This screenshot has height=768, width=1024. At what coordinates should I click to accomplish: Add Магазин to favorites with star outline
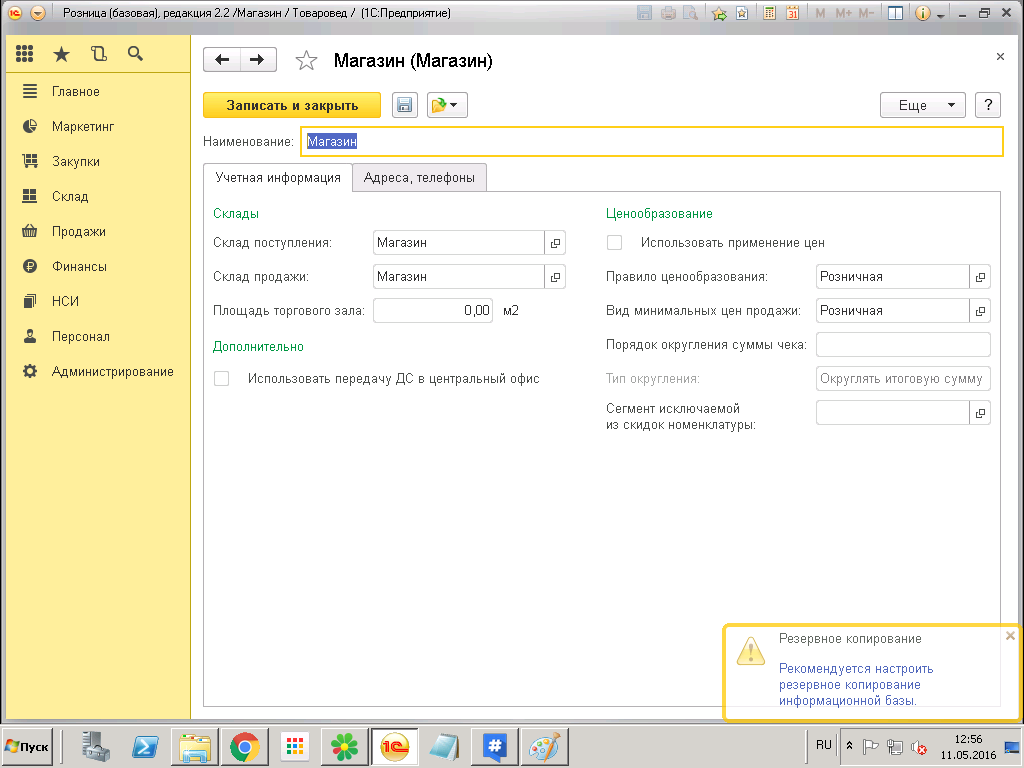tap(306, 61)
